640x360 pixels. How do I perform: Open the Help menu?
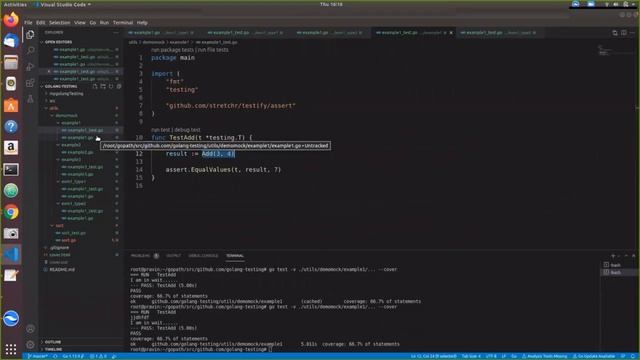(x=142, y=22)
